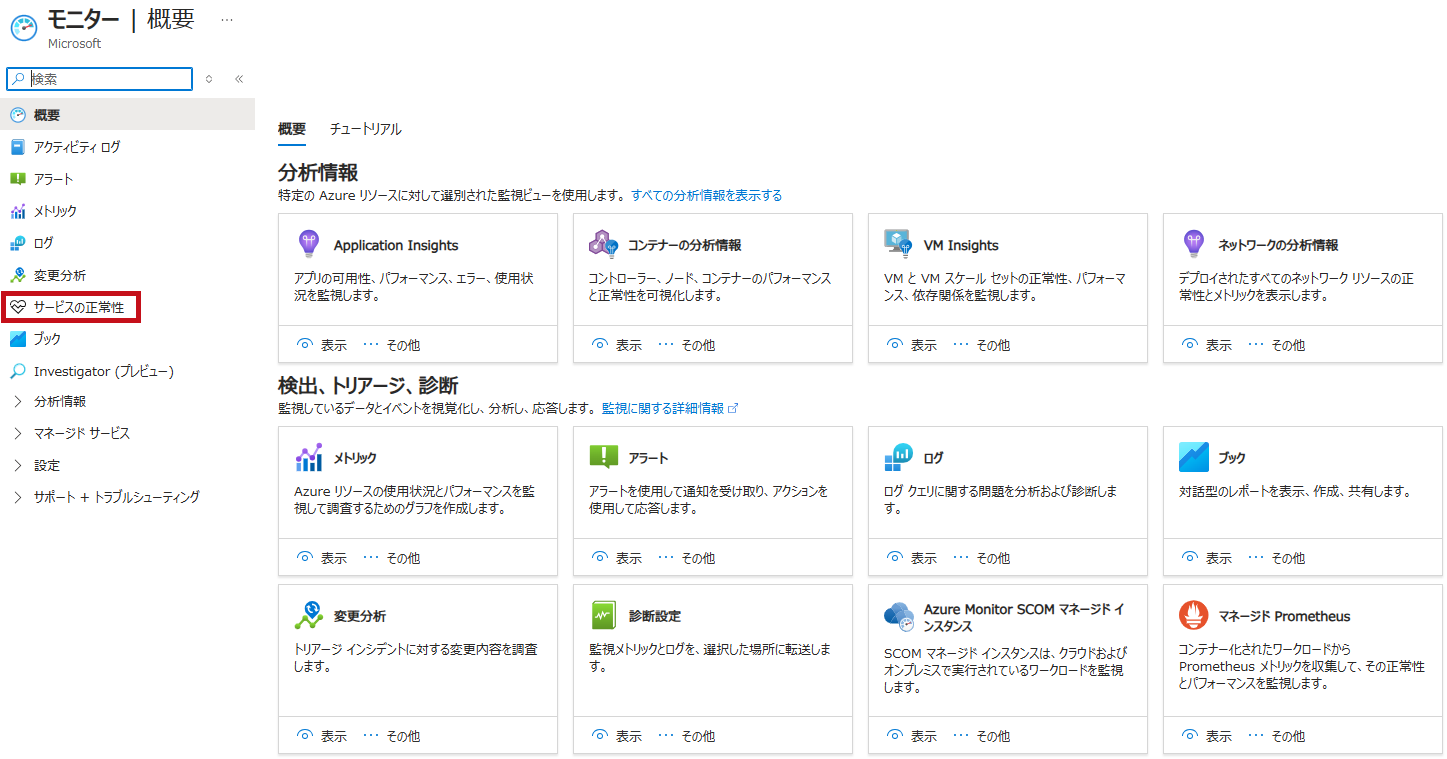Expand サポート + トラブルシューティング section
The height and width of the screenshot is (759, 1447).
tap(18, 497)
